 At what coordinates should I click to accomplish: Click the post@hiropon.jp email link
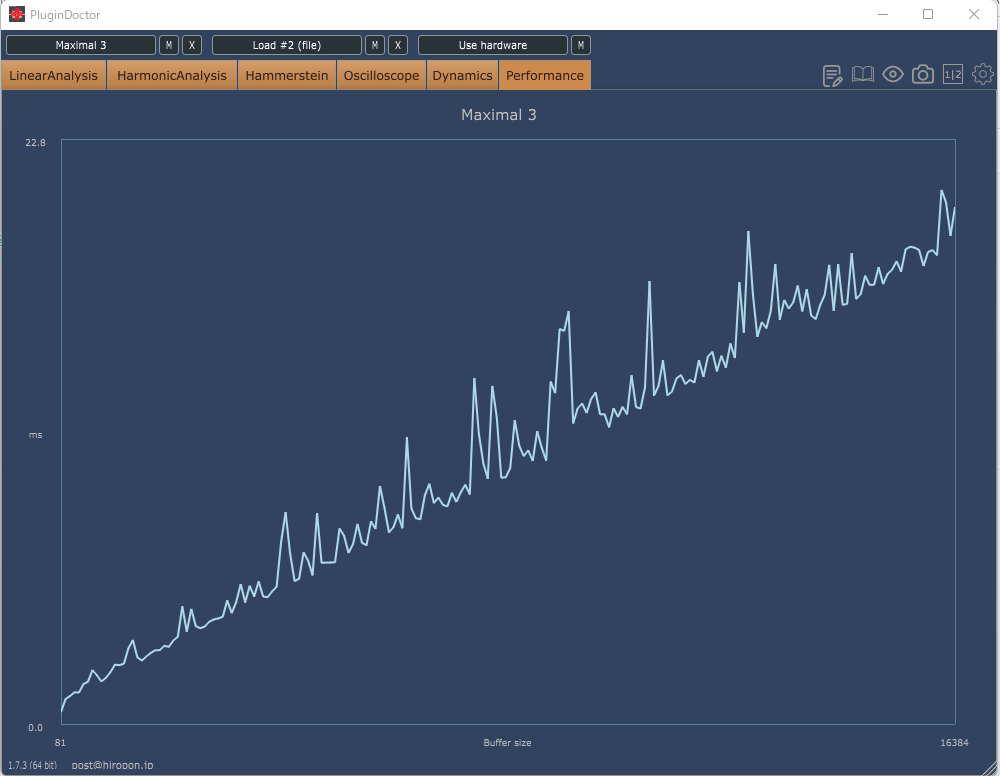point(112,765)
